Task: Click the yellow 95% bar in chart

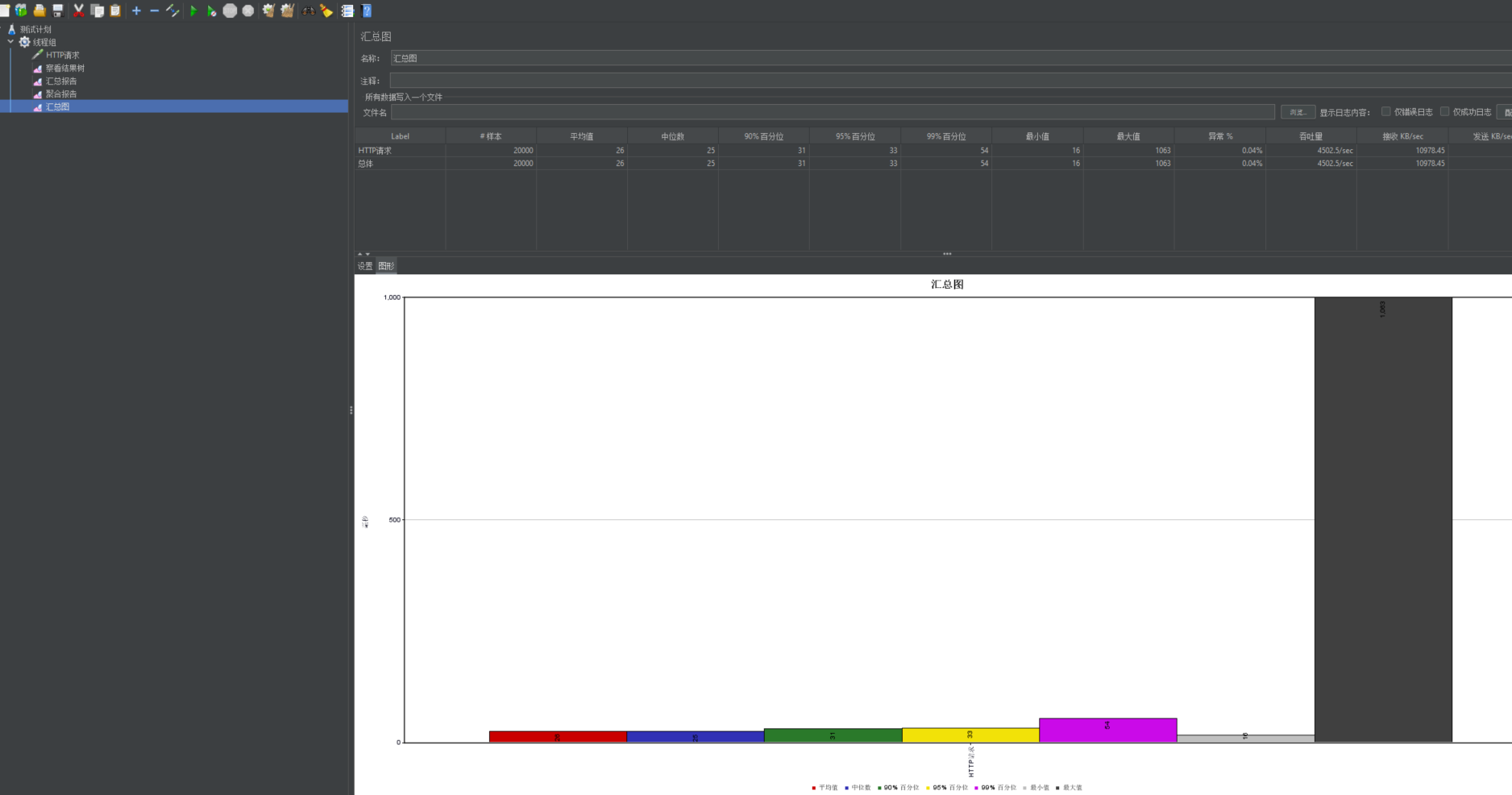Action: click(970, 735)
